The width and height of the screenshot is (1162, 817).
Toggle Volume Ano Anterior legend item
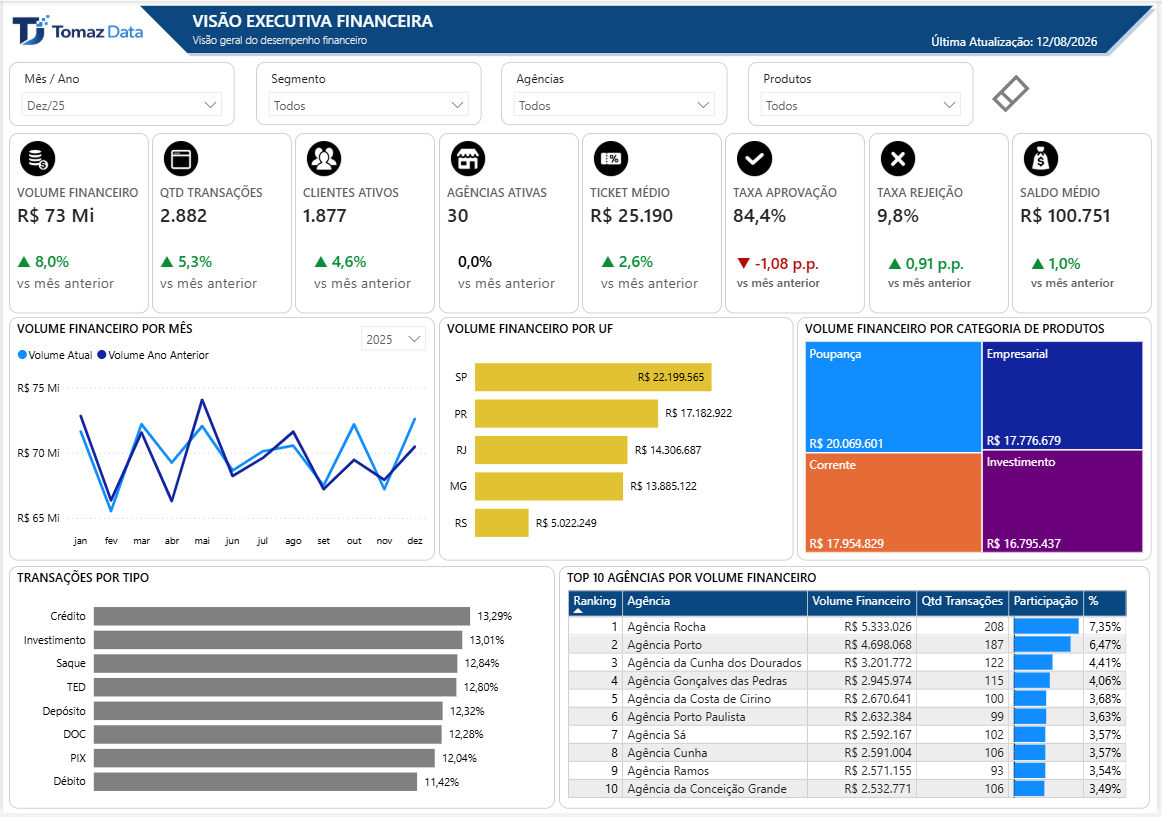click(x=153, y=355)
